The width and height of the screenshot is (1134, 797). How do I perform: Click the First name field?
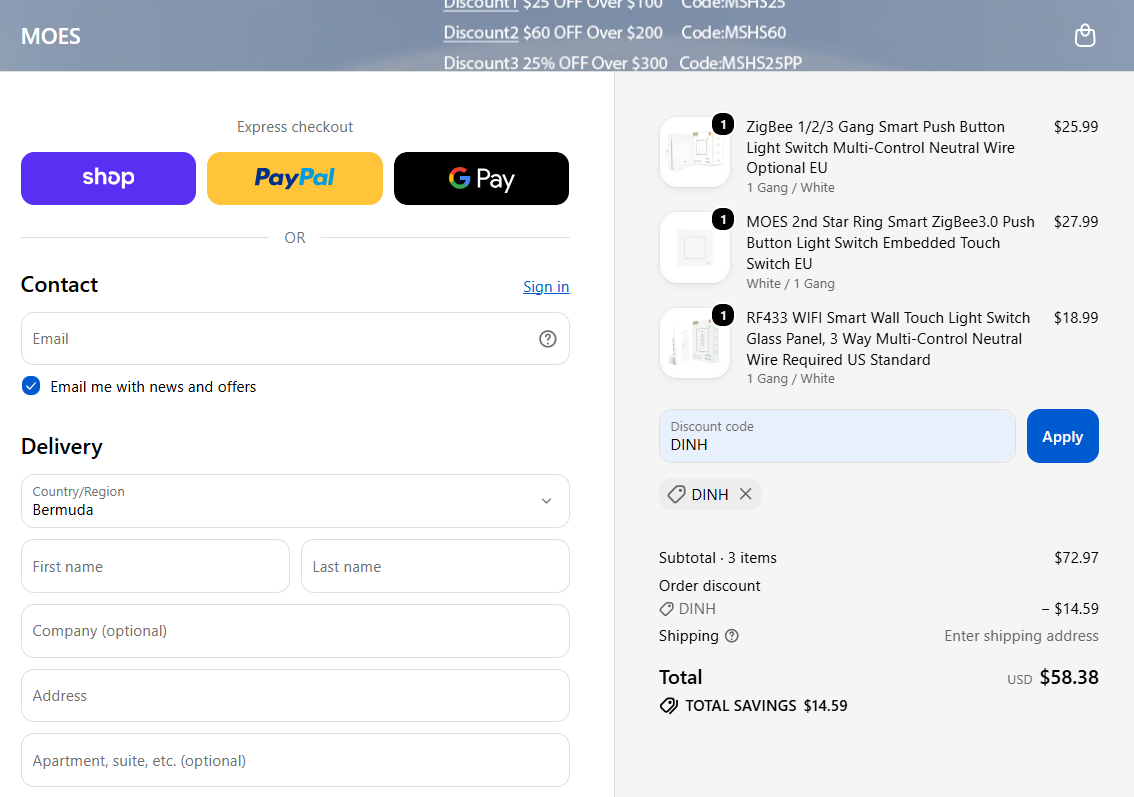155,566
